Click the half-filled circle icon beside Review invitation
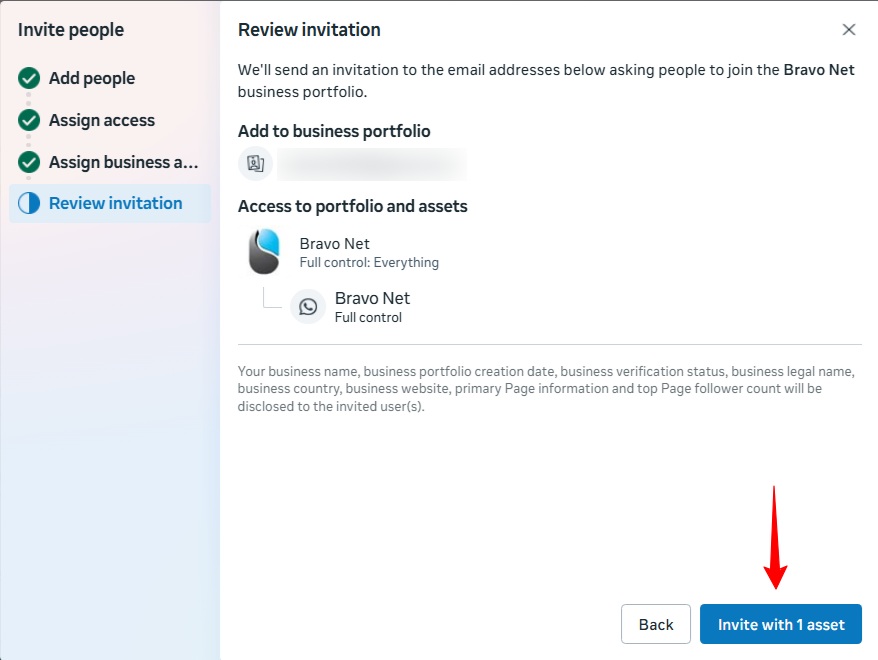This screenshot has width=878, height=660. click(29, 203)
